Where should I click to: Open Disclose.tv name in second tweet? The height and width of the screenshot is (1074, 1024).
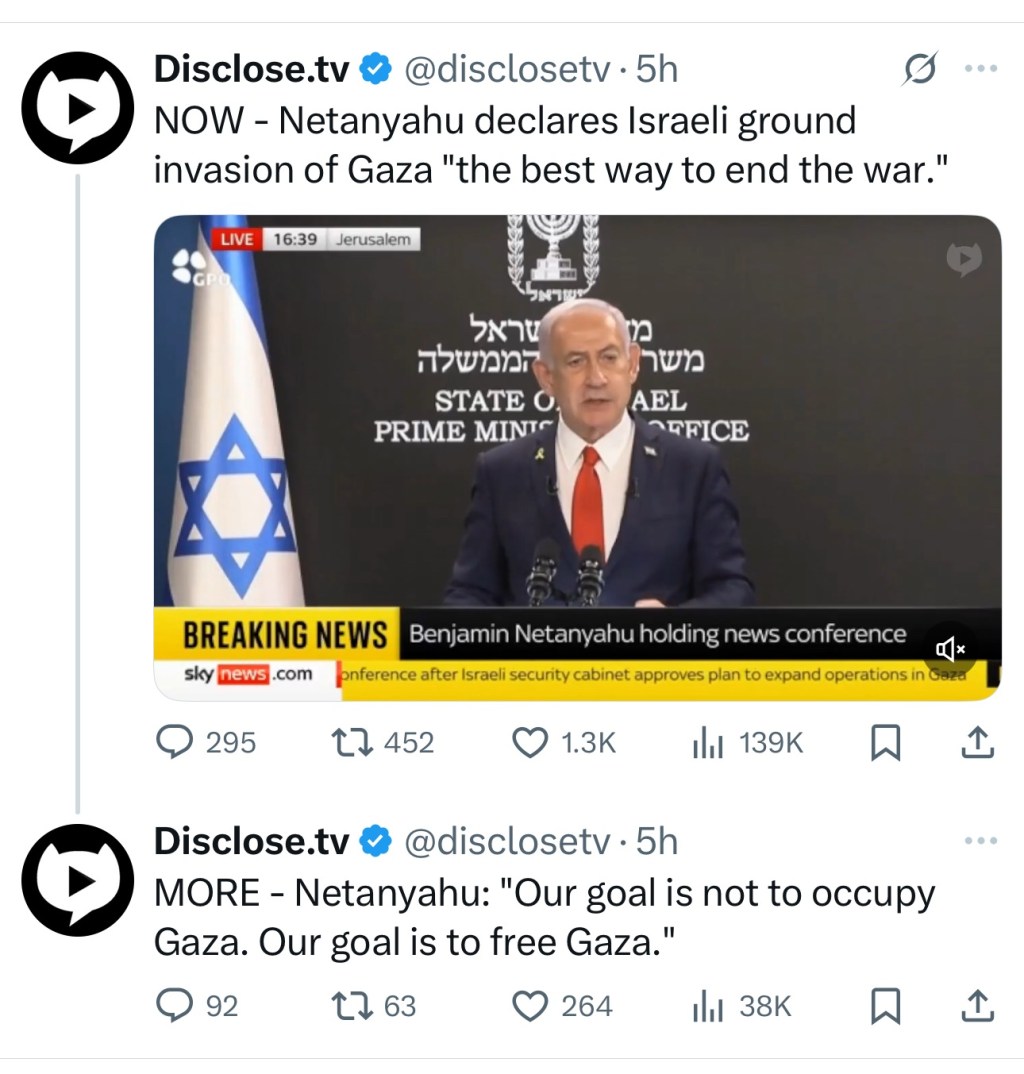coord(251,841)
